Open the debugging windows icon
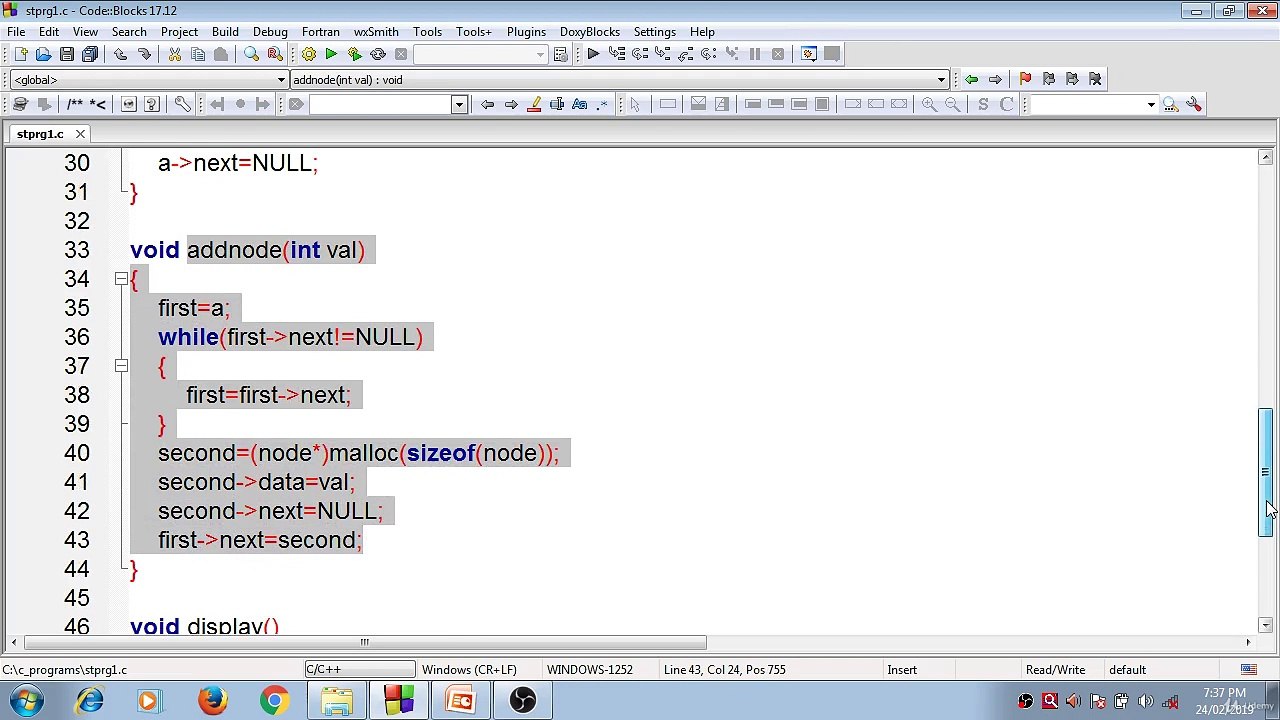The width and height of the screenshot is (1280, 720). pos(808,54)
